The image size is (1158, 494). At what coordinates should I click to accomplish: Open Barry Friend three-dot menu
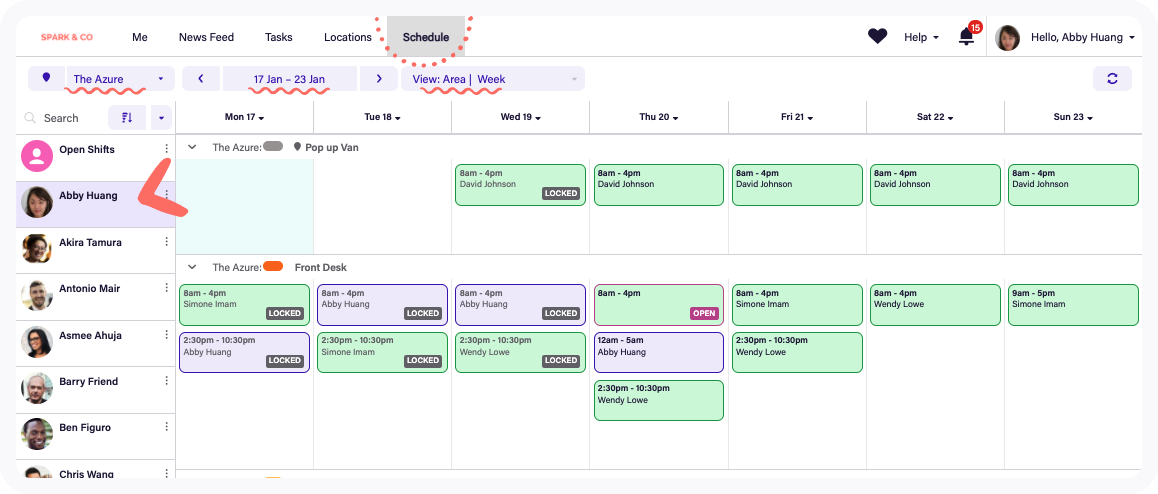pos(167,382)
